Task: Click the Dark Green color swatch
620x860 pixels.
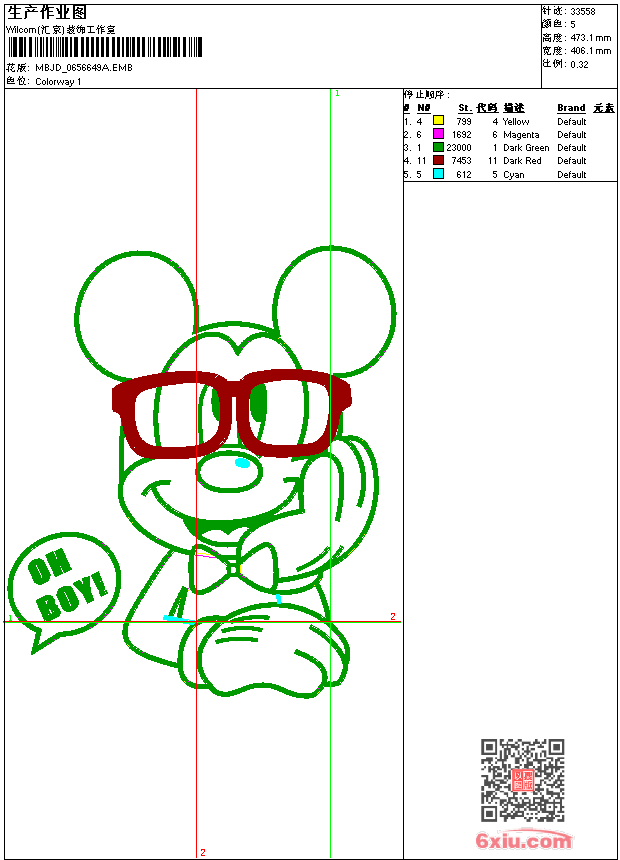Action: pos(438,147)
